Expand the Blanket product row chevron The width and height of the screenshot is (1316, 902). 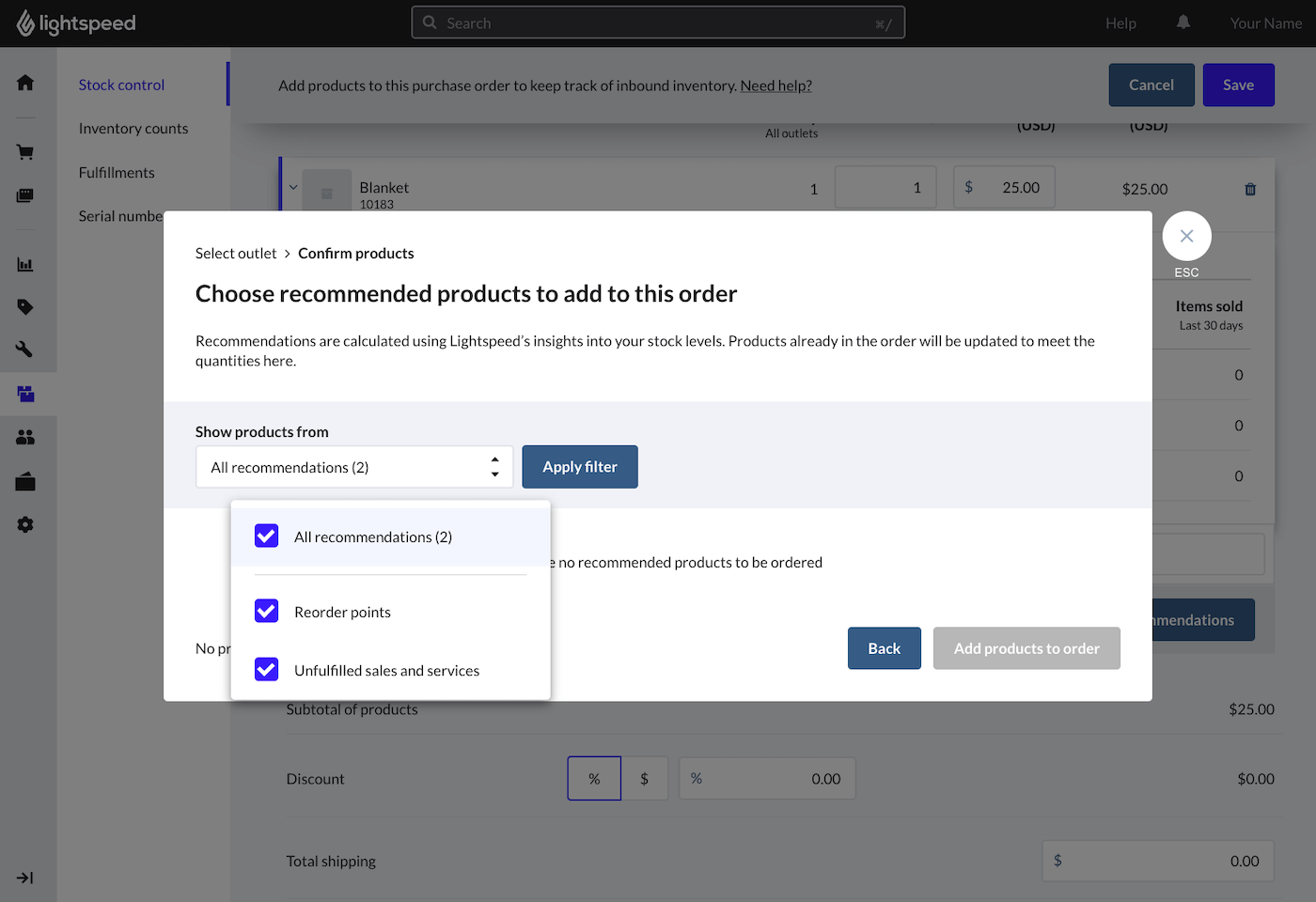[293, 187]
